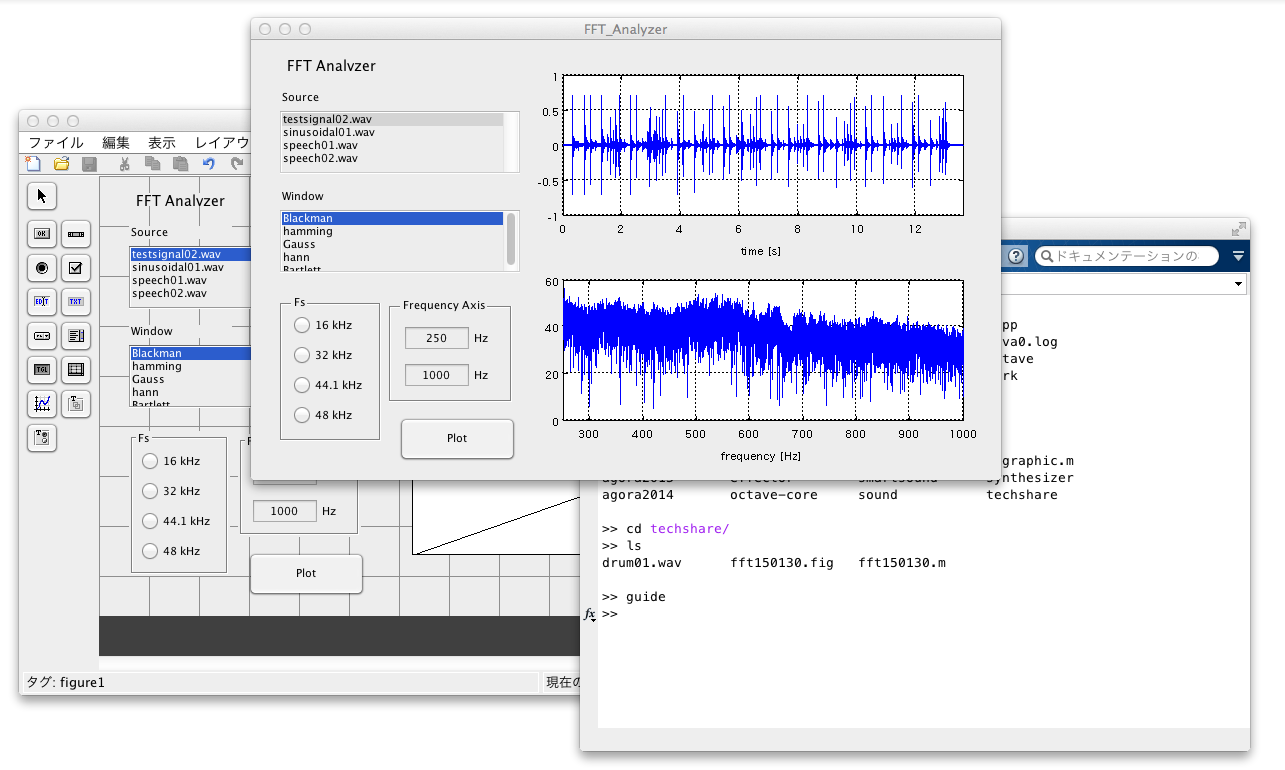Click the MATLAB documentation search field
Viewport: 1285px width, 770px height.
[1127, 256]
